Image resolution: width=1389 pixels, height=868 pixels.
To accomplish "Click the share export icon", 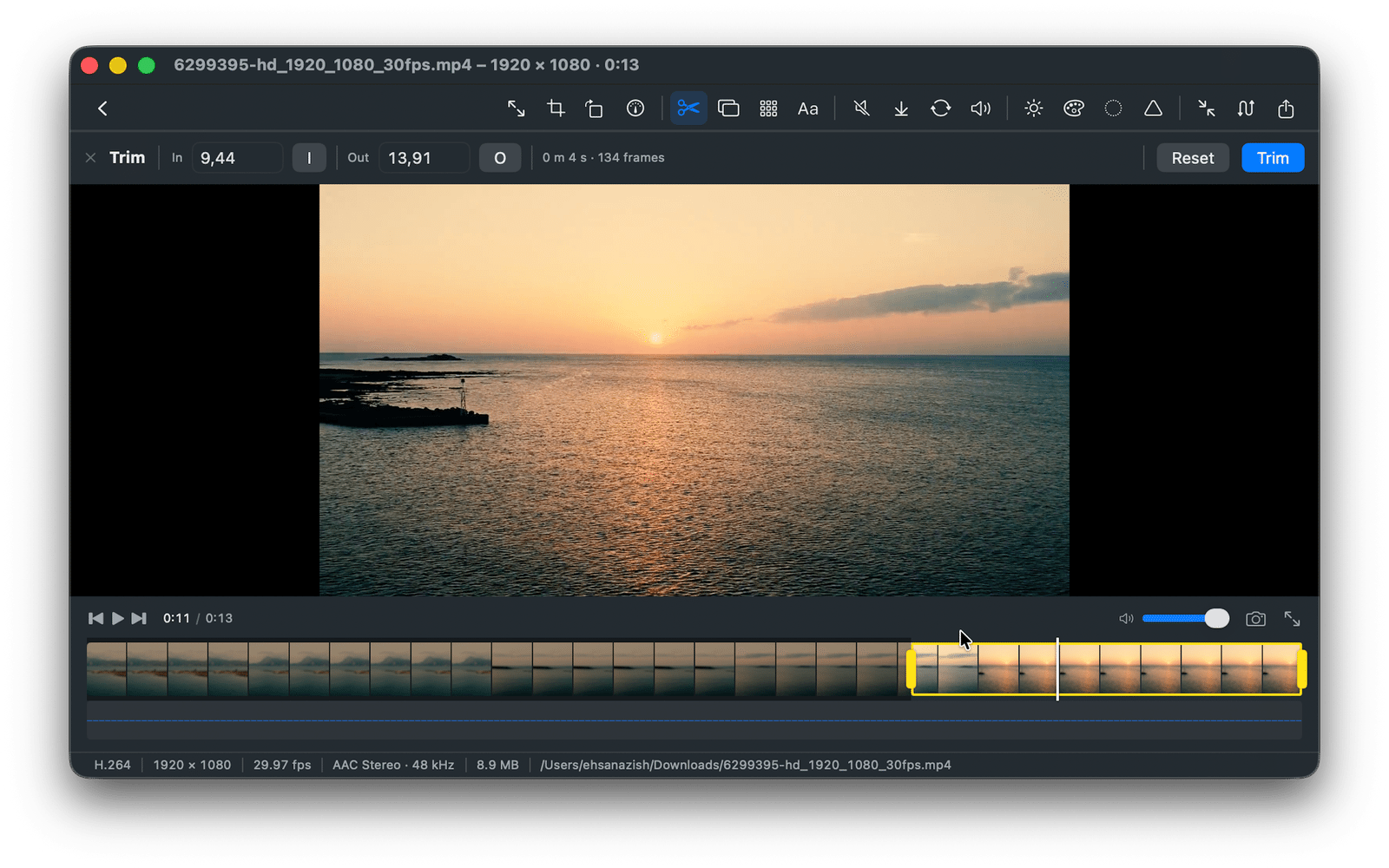I will click(x=1286, y=108).
